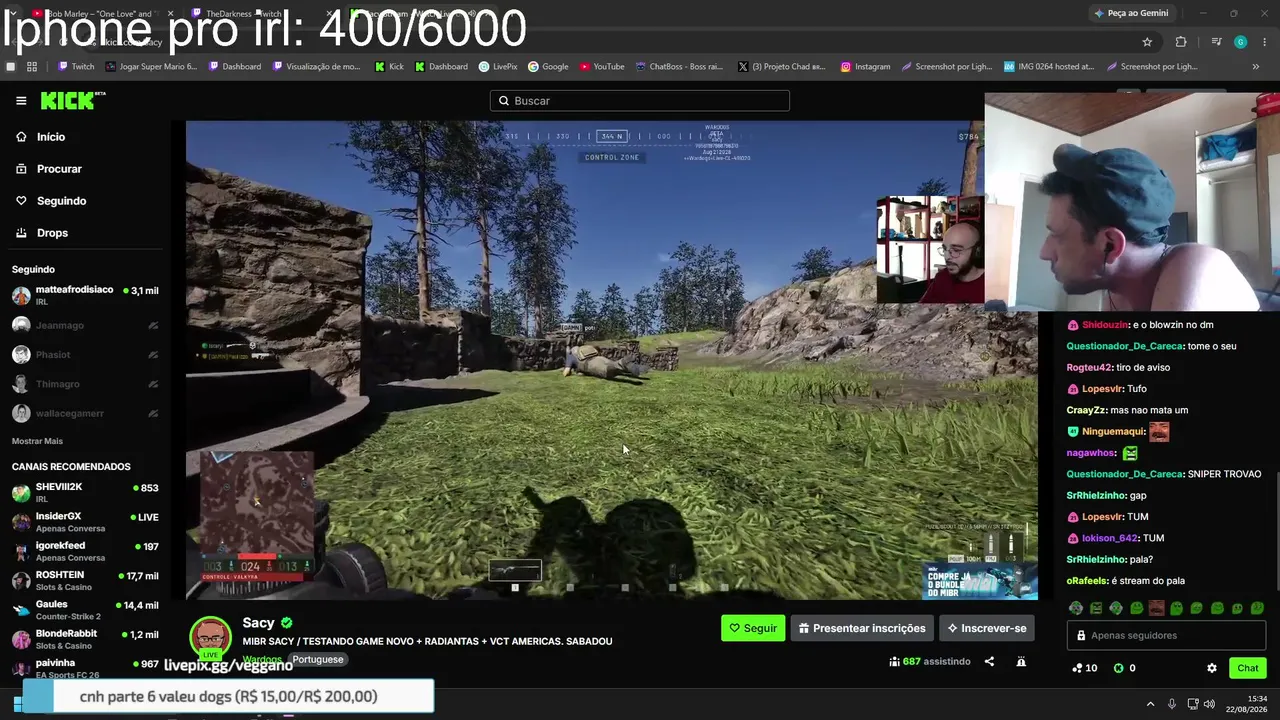Open offline channel Jeanmago
Image resolution: width=1280 pixels, height=720 pixels.
coord(85,325)
